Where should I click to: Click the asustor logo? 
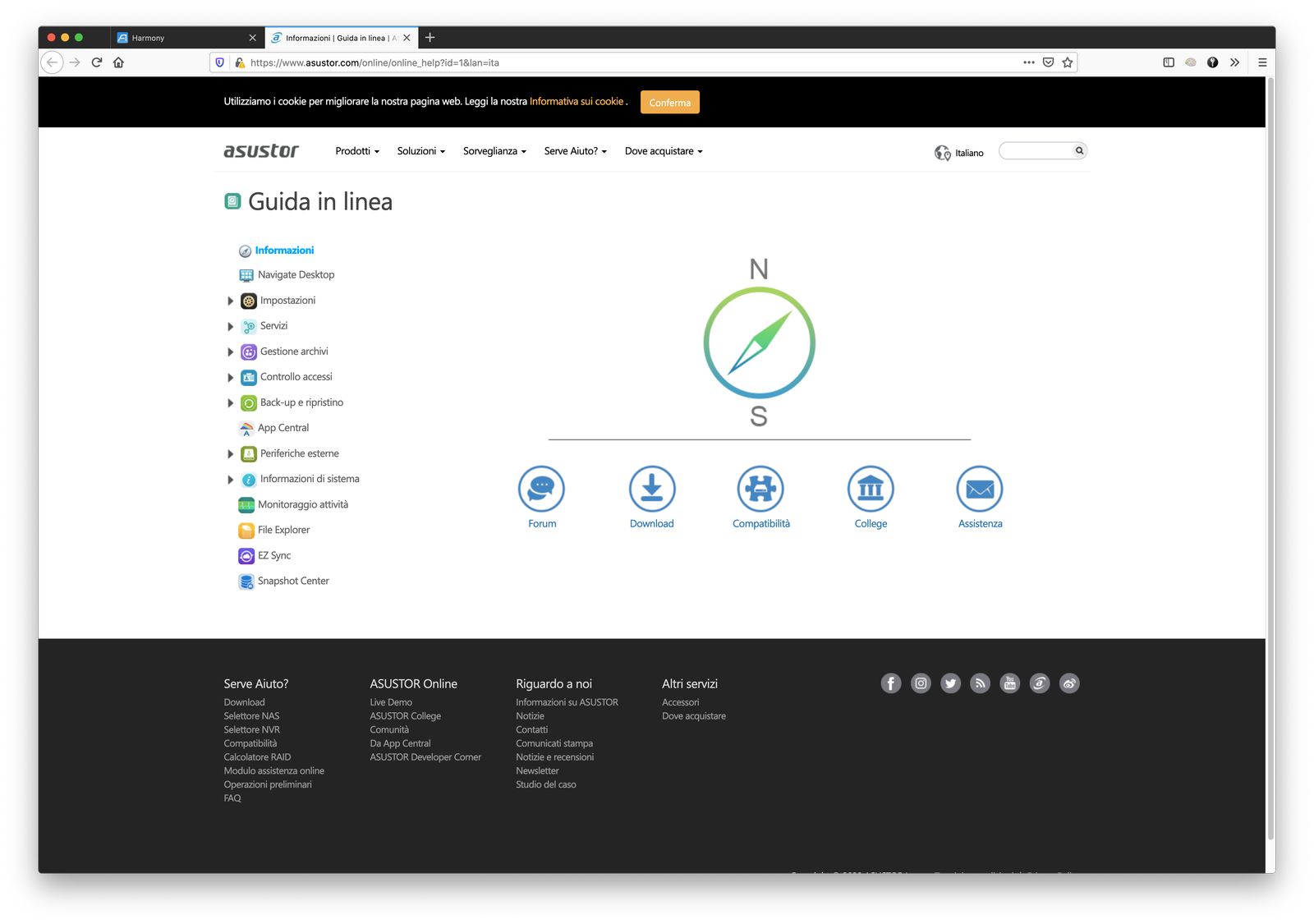[261, 151]
